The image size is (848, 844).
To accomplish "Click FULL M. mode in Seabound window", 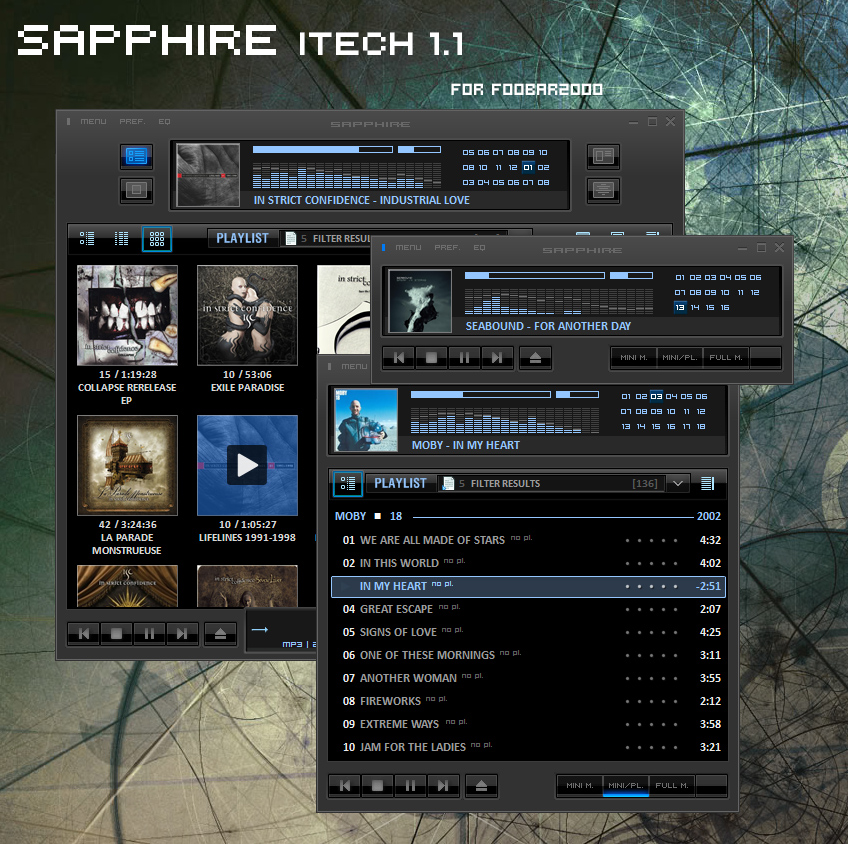I will [726, 357].
